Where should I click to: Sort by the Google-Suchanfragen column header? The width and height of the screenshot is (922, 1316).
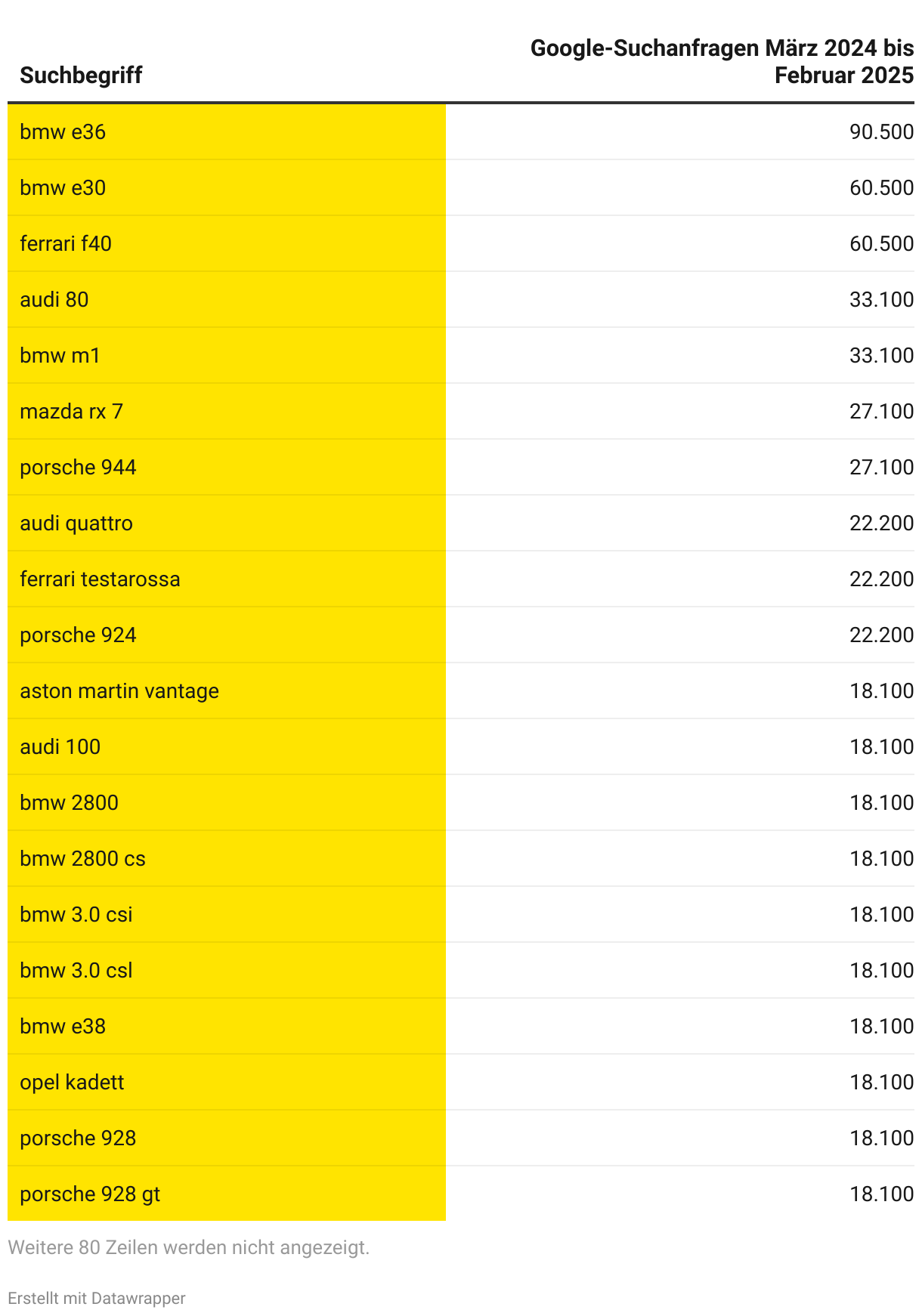coord(722,62)
